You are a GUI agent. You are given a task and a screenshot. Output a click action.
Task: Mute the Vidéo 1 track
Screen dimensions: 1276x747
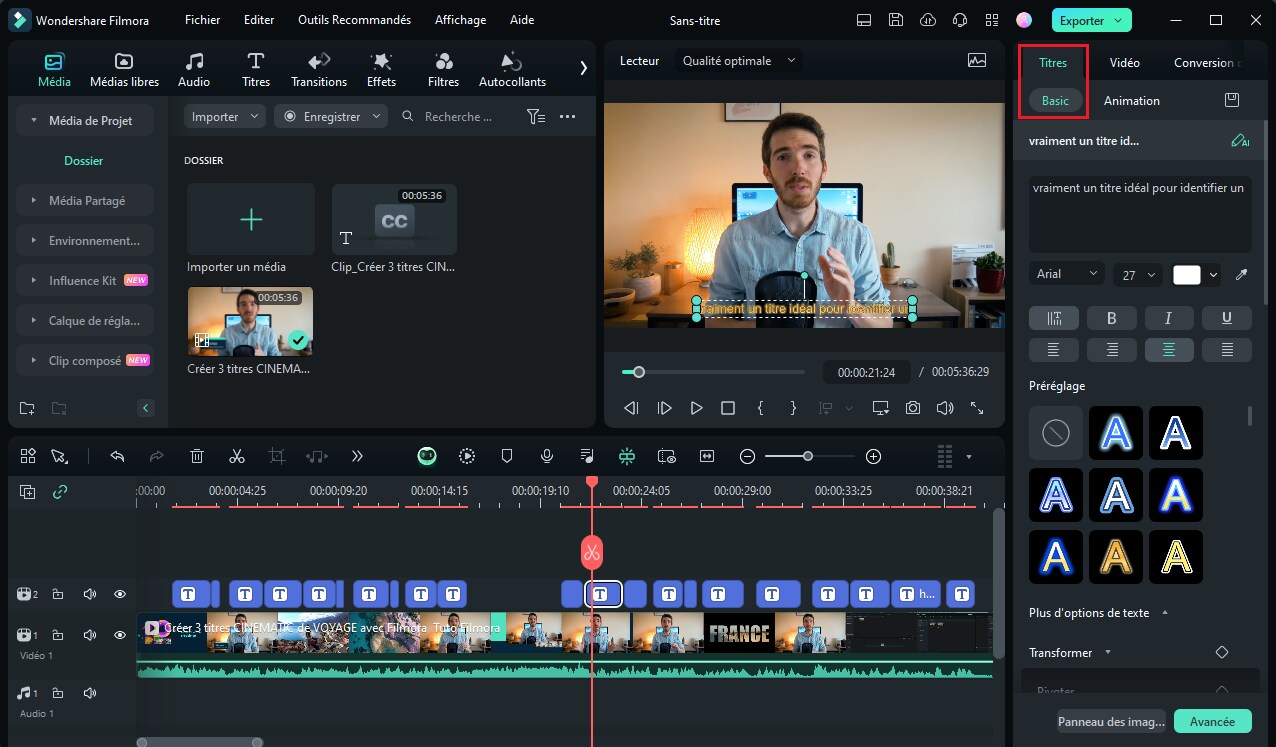click(90, 635)
